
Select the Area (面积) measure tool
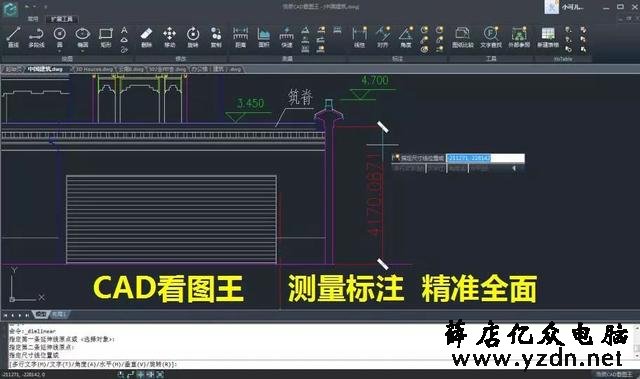tap(264, 37)
